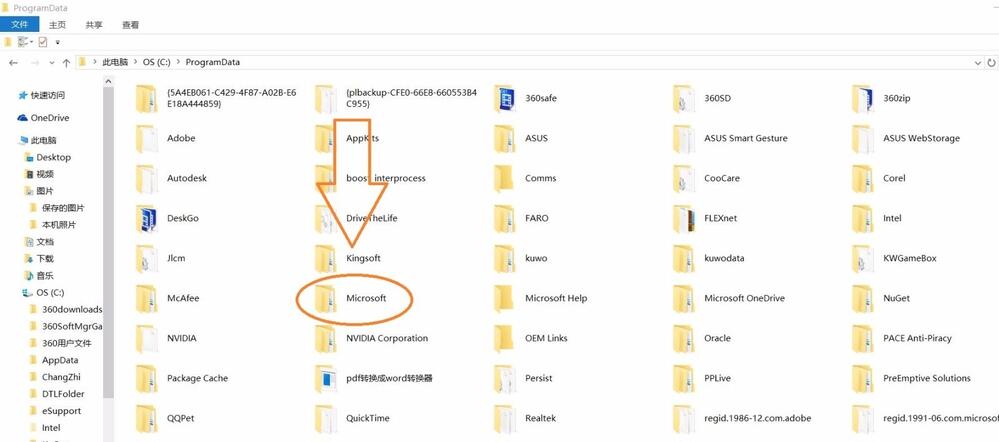Open the 360SD folder
This screenshot has height=442, width=999.
703,98
